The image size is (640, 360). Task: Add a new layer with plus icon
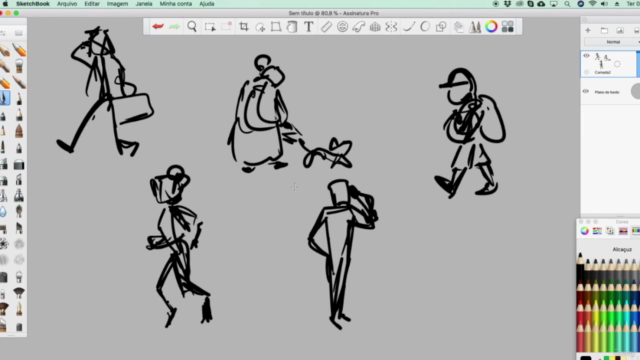pyautogui.click(x=588, y=31)
